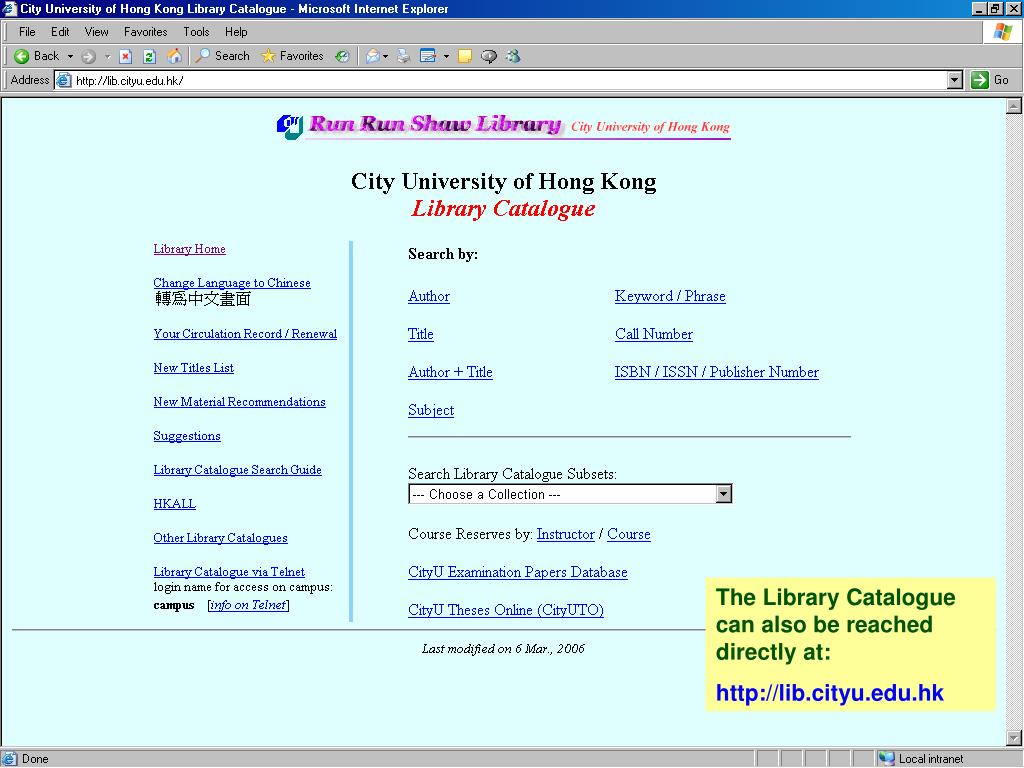1024x768 pixels.
Task: Click the scrollbar down arrow
Action: pos(1013,738)
